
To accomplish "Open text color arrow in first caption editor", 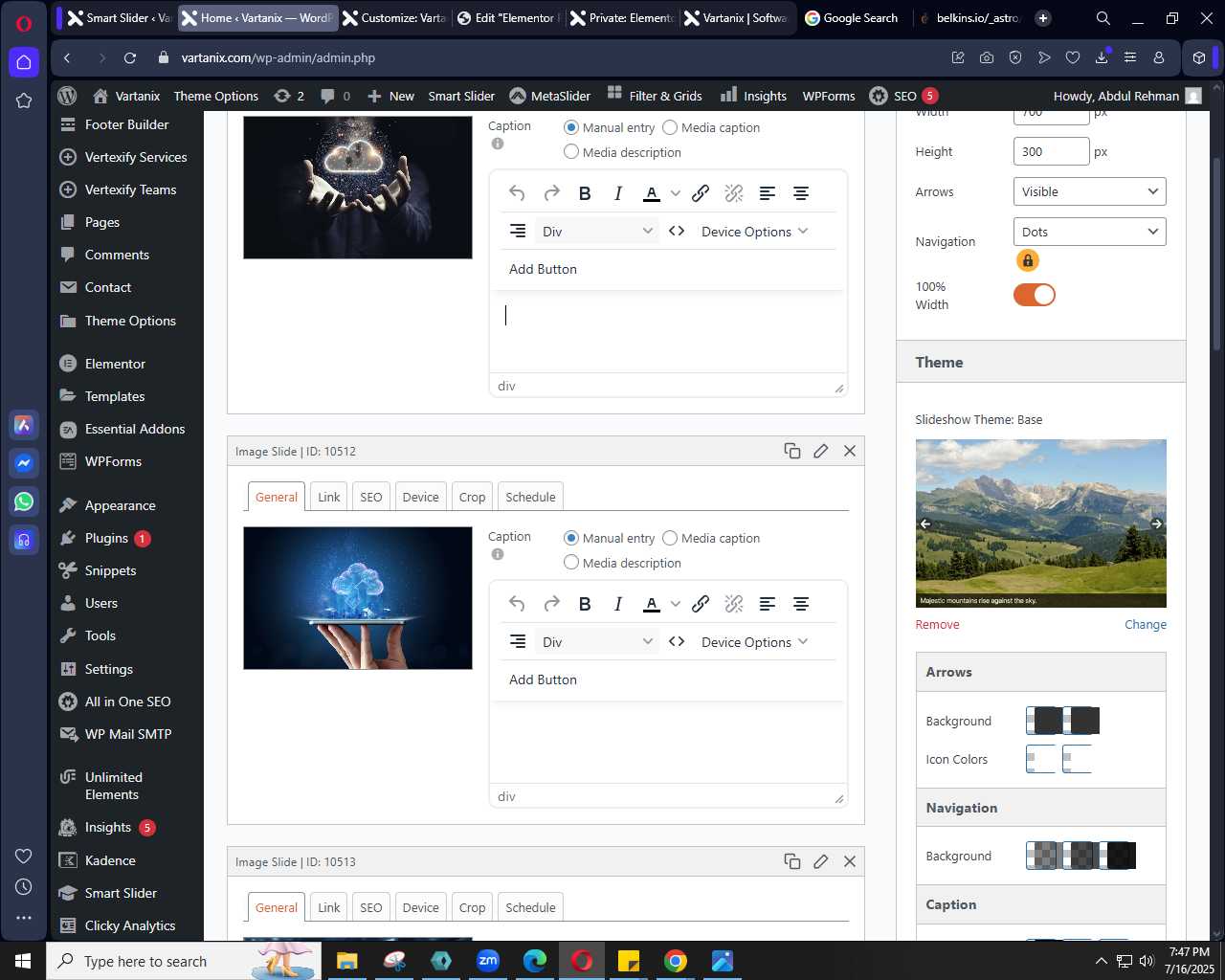I will [676, 193].
